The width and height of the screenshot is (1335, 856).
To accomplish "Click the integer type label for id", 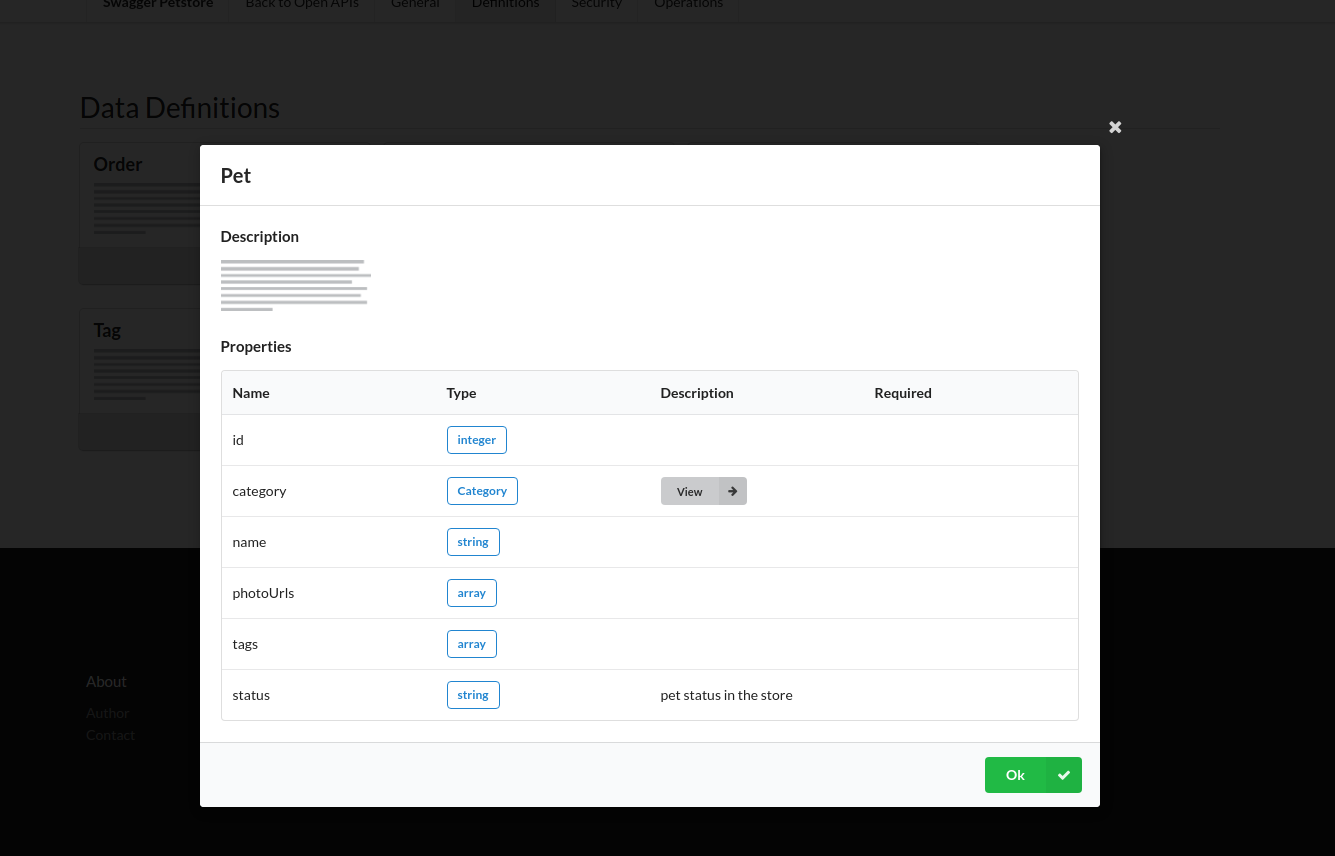I will 477,440.
